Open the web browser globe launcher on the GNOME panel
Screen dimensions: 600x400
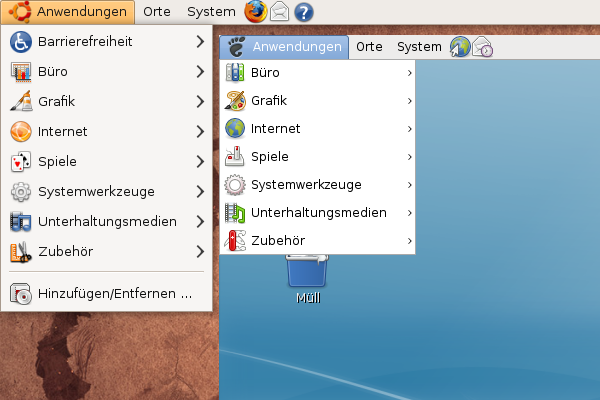pos(460,47)
